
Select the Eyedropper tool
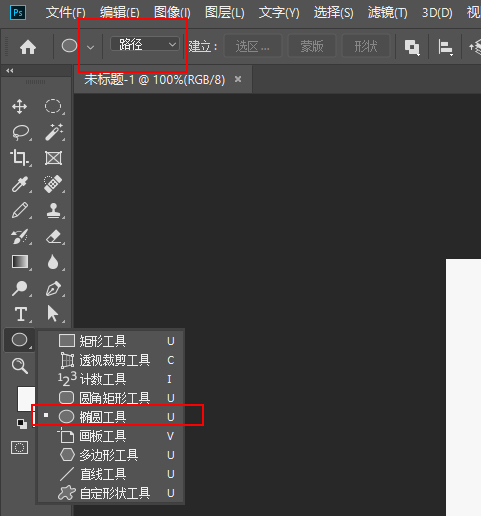[x=19, y=184]
